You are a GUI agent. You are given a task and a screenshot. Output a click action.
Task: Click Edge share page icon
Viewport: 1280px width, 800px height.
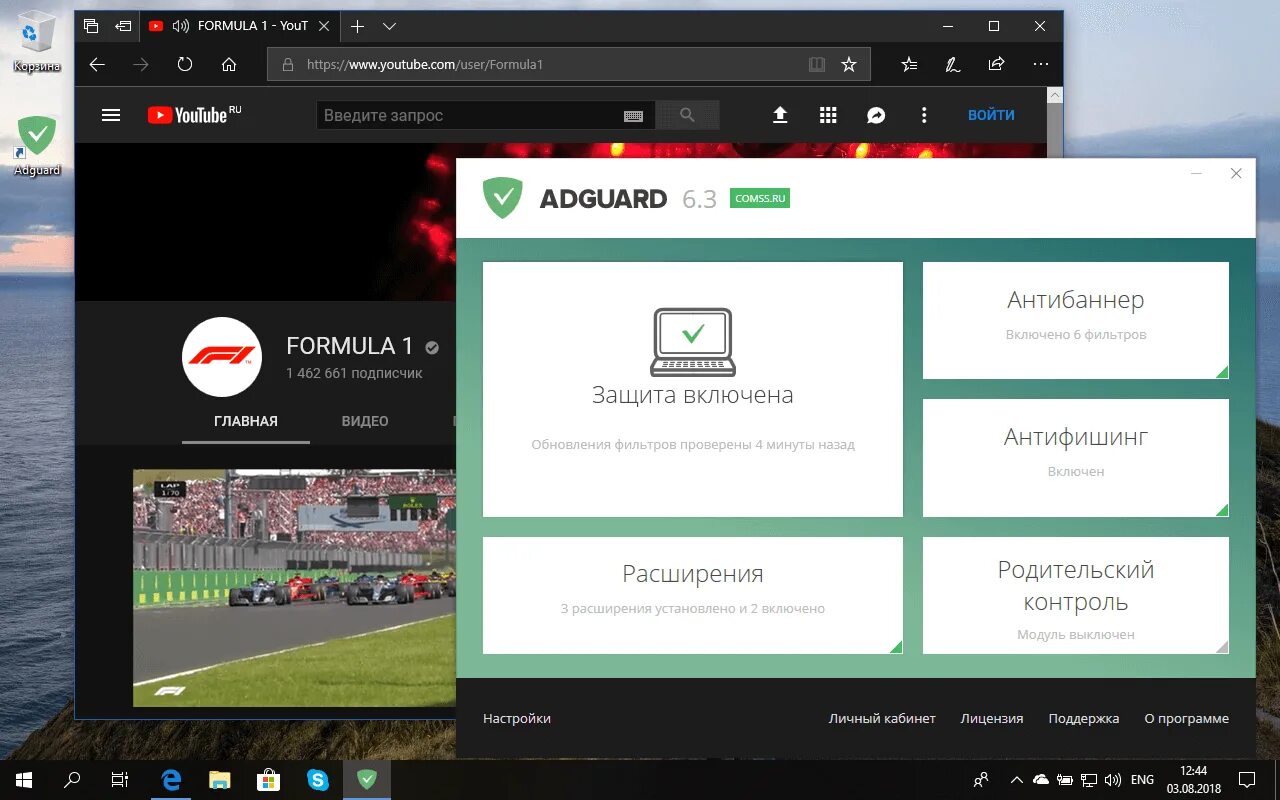pyautogui.click(x=996, y=64)
